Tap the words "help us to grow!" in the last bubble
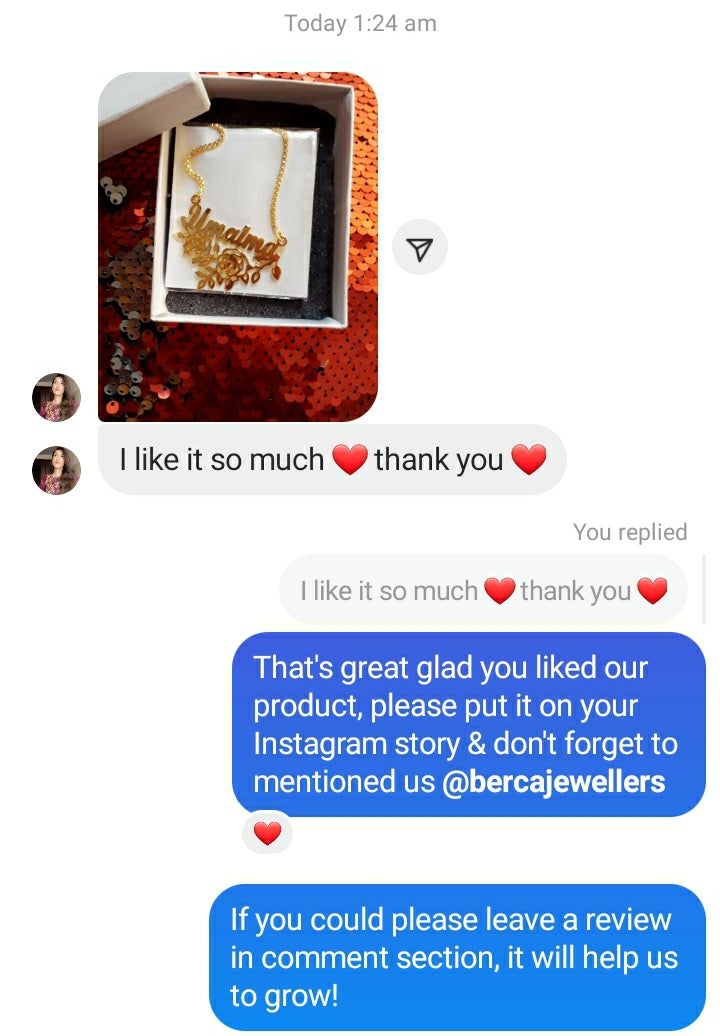 coord(454,976)
